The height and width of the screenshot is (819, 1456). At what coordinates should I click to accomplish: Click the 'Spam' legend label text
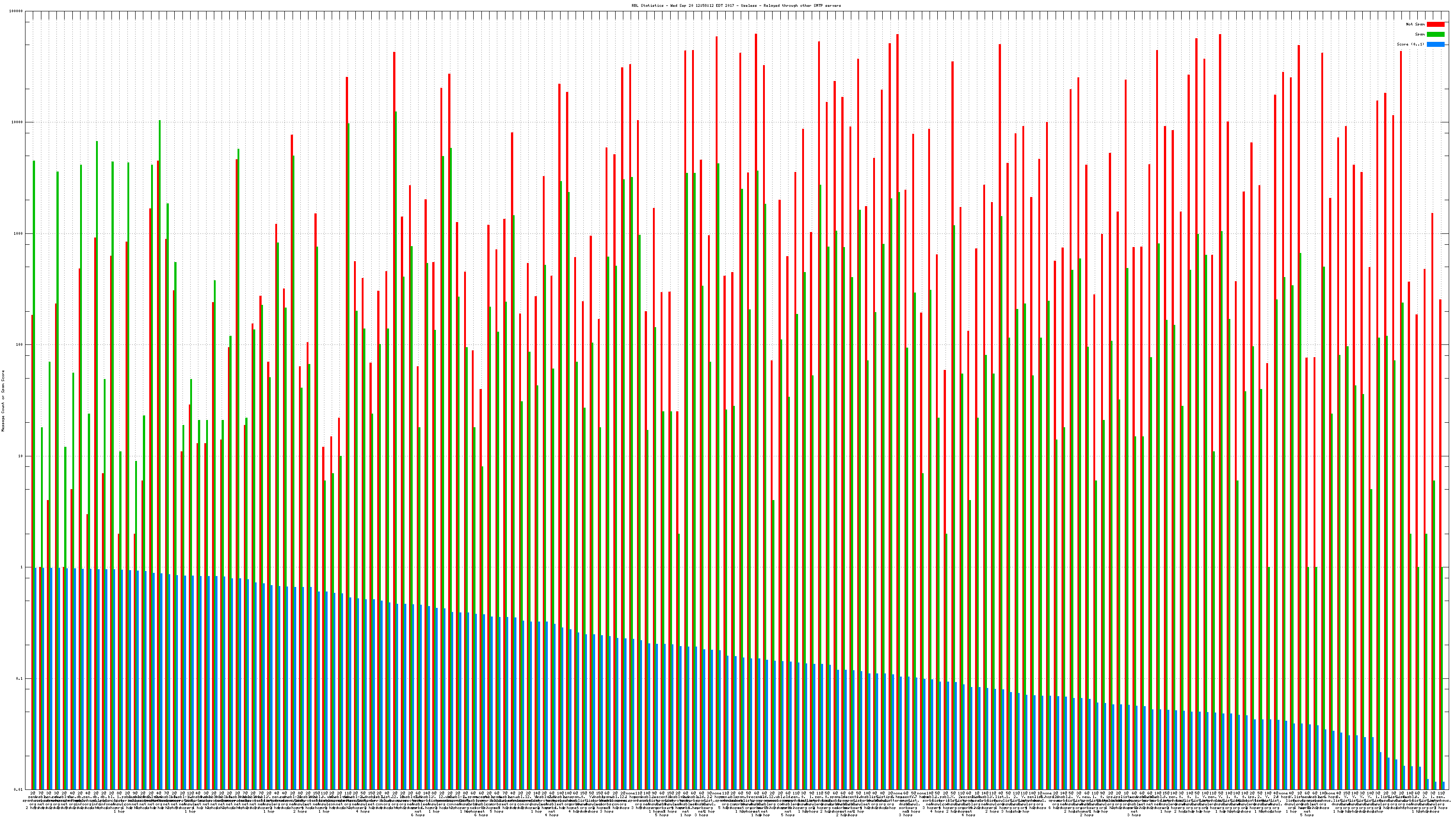pos(1420,35)
